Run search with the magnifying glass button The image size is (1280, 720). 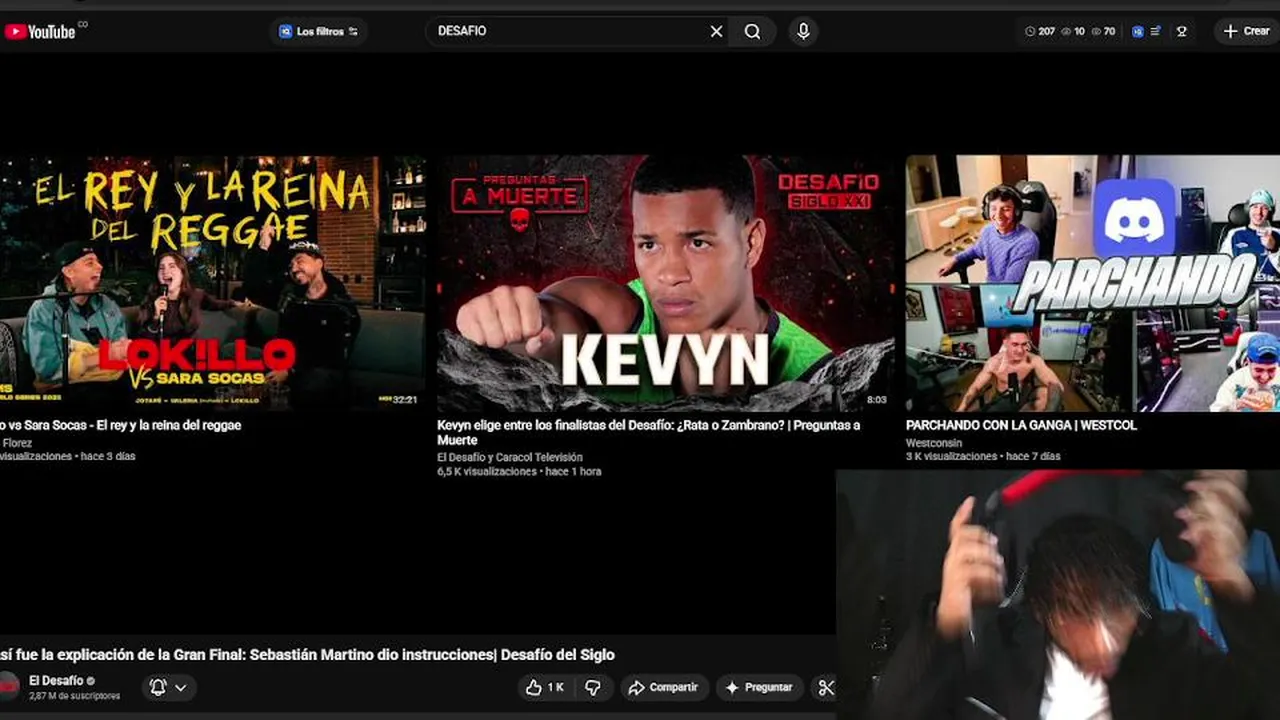pos(753,31)
